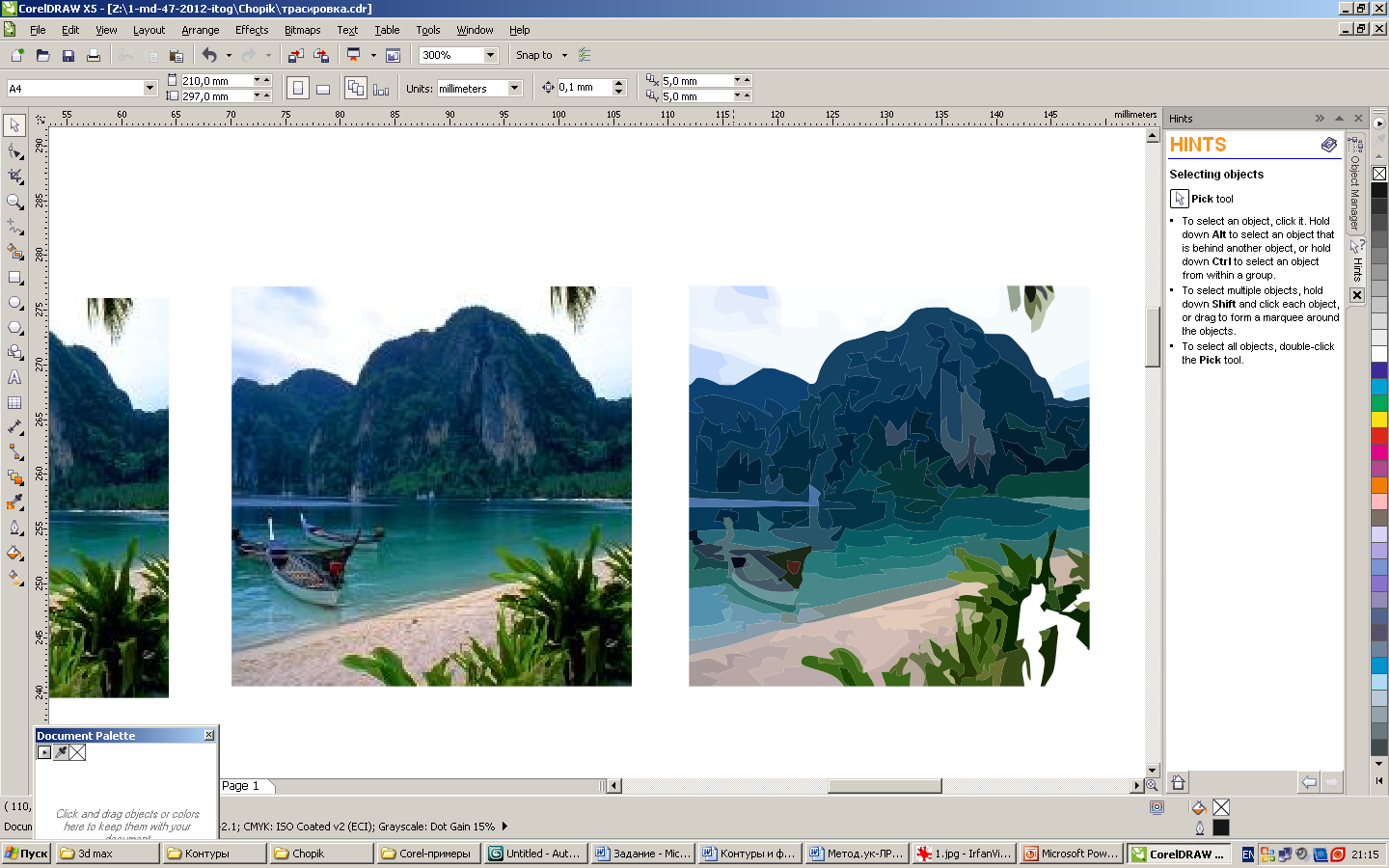Save the document with diskette icon

click(x=68, y=55)
